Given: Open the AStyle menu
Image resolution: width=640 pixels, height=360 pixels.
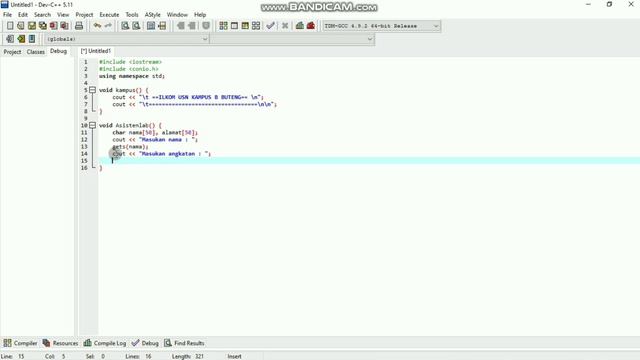Looking at the screenshot, I should click(x=153, y=15).
